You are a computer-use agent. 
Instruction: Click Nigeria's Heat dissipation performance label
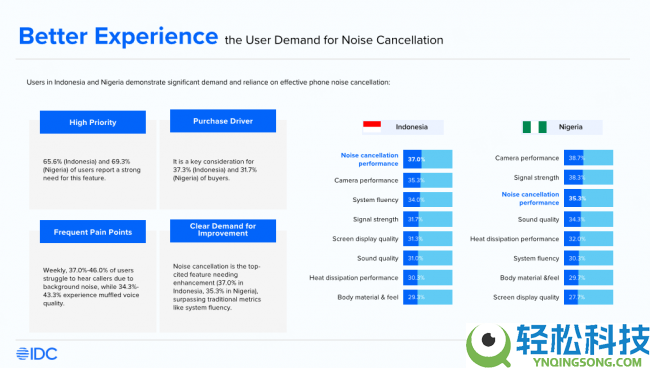click(x=514, y=239)
